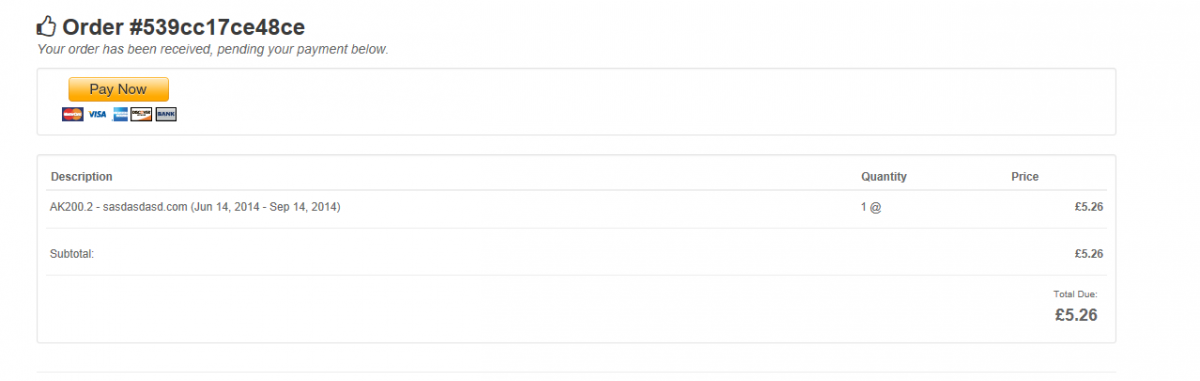The image size is (1200, 381).
Task: Click the subtotal amount £5.26
Action: (x=1089, y=254)
